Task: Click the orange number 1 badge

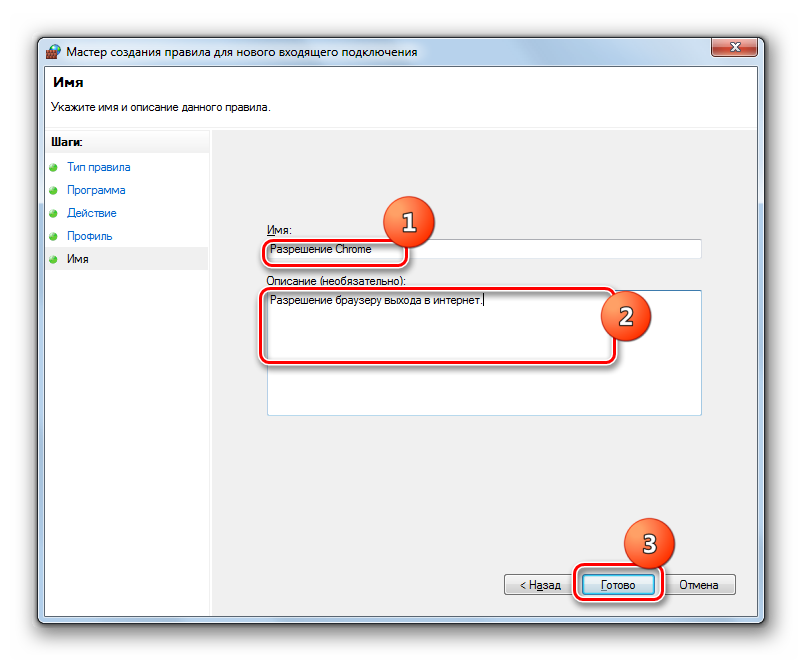Action: pyautogui.click(x=408, y=222)
